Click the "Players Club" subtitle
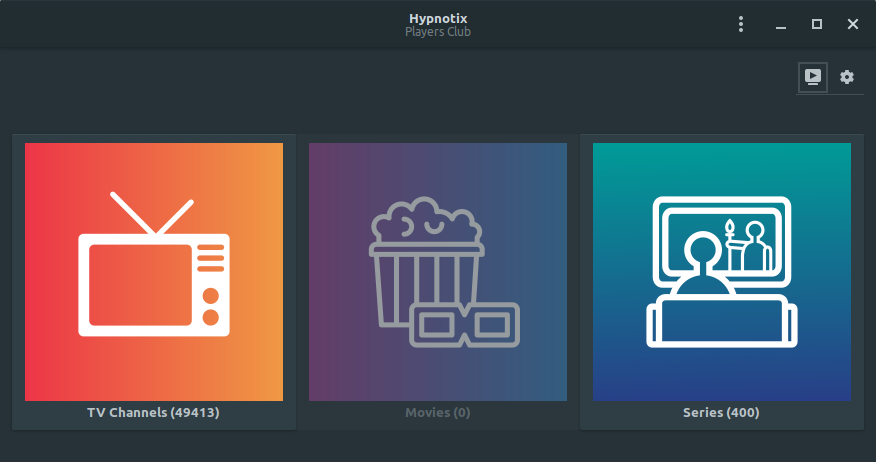Viewport: 876px width, 462px height. 438,32
